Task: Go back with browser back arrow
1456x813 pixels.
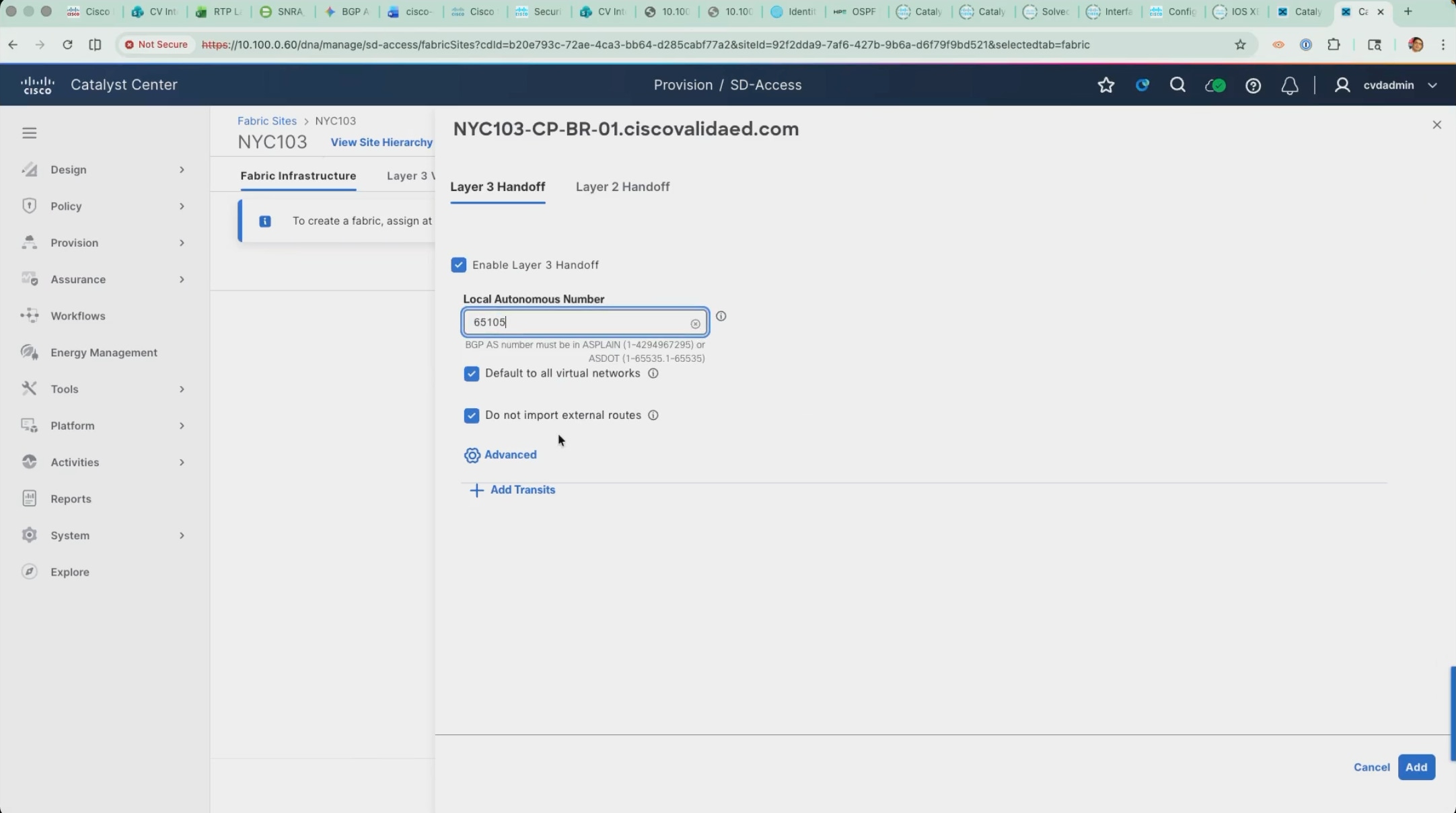Action: click(13, 44)
